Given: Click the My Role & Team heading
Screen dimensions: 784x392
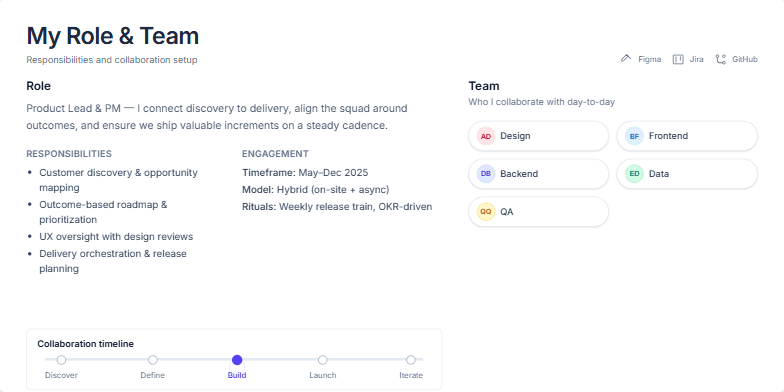Looking at the screenshot, I should 112,36.
